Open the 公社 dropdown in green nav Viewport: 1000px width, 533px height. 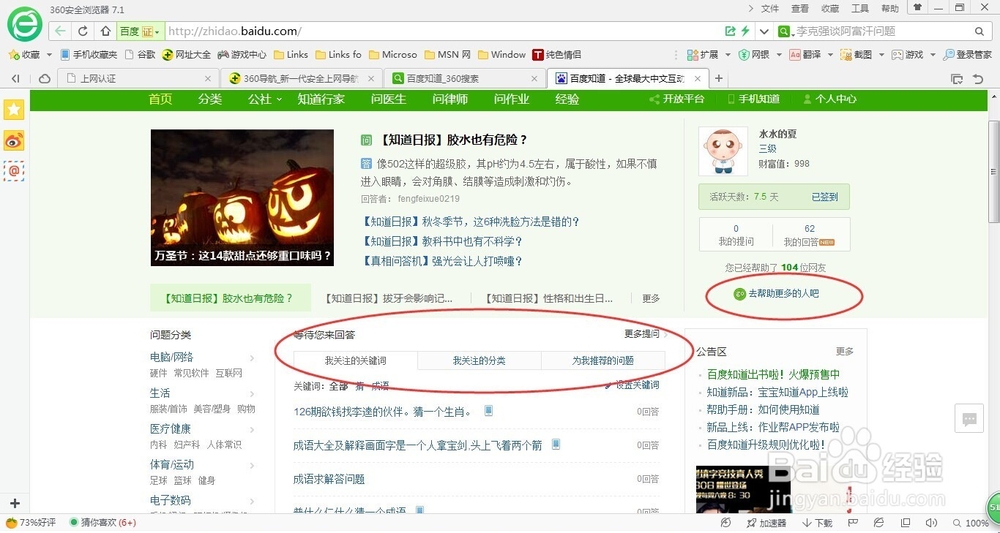(x=265, y=99)
